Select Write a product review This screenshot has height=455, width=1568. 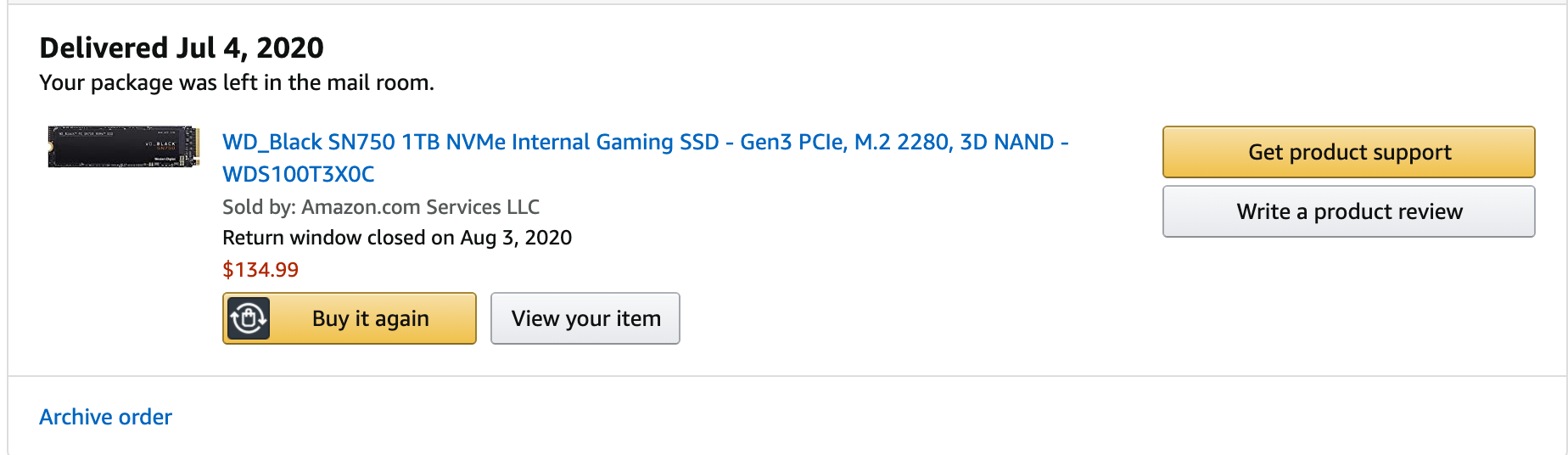1348,211
